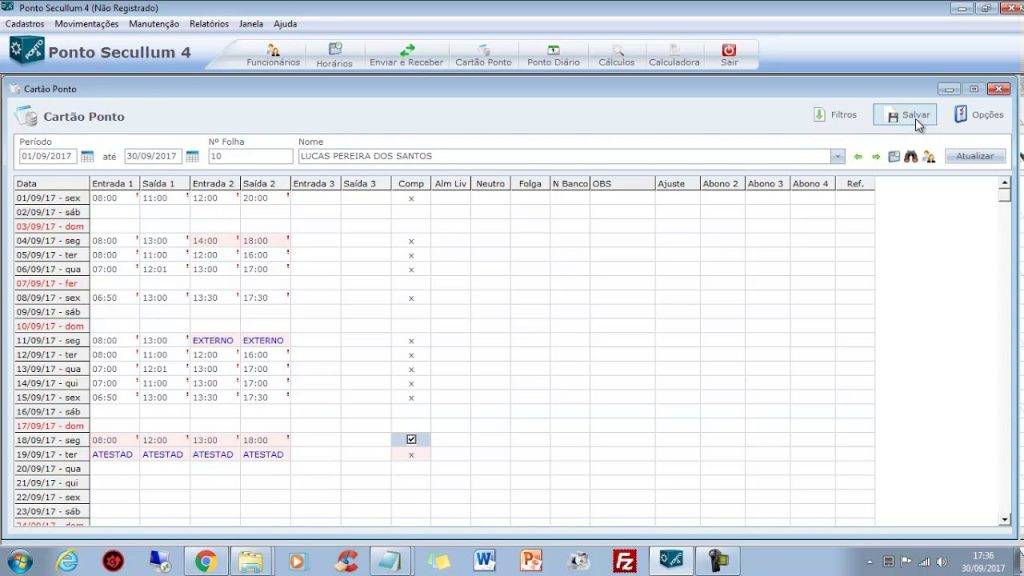1024x576 pixels.
Task: Click the Alm Liv column header
Action: (451, 184)
